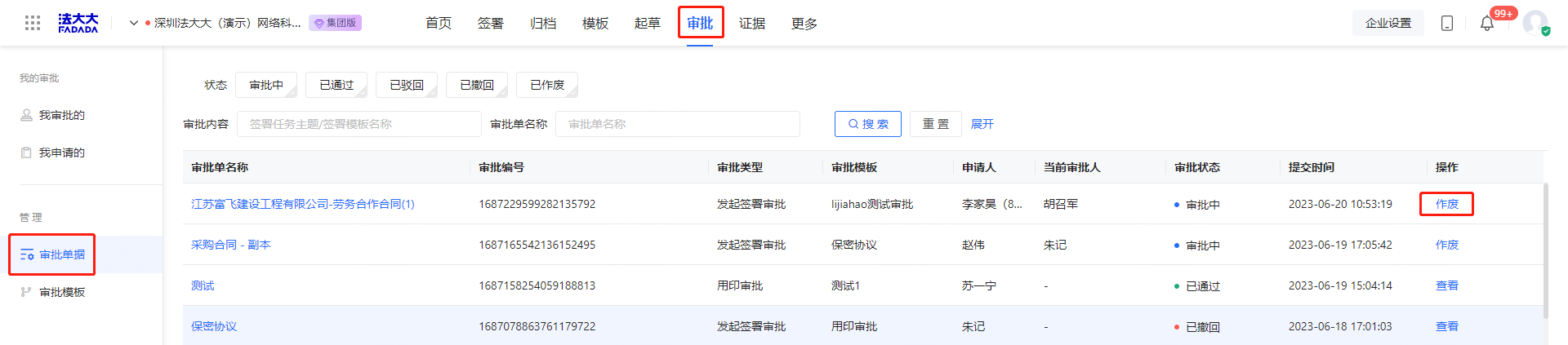Open the user avatar menu
This screenshot has height=345, width=1568.
click(x=1535, y=22)
